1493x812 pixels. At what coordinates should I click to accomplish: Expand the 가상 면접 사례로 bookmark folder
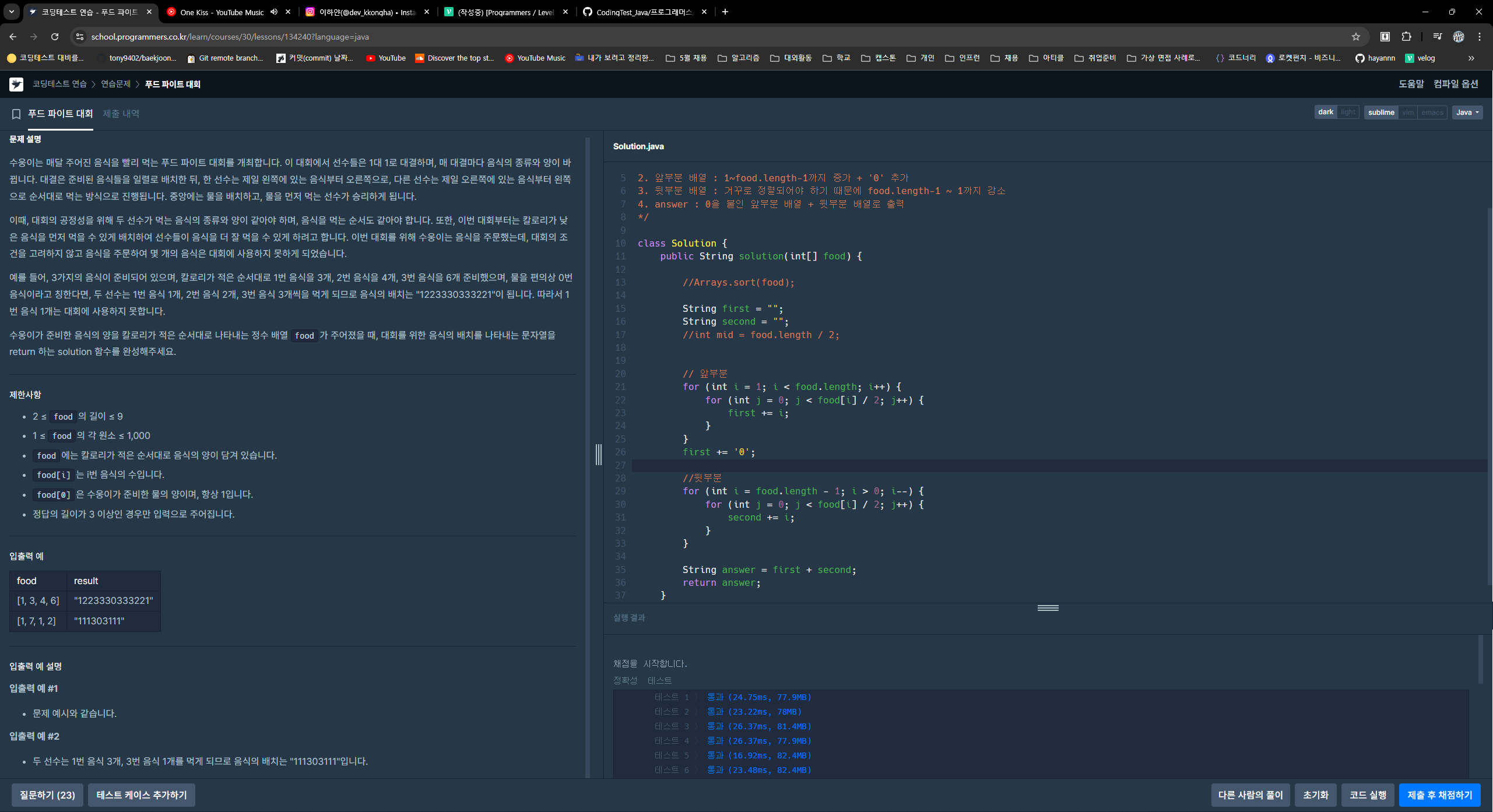coord(1164,58)
